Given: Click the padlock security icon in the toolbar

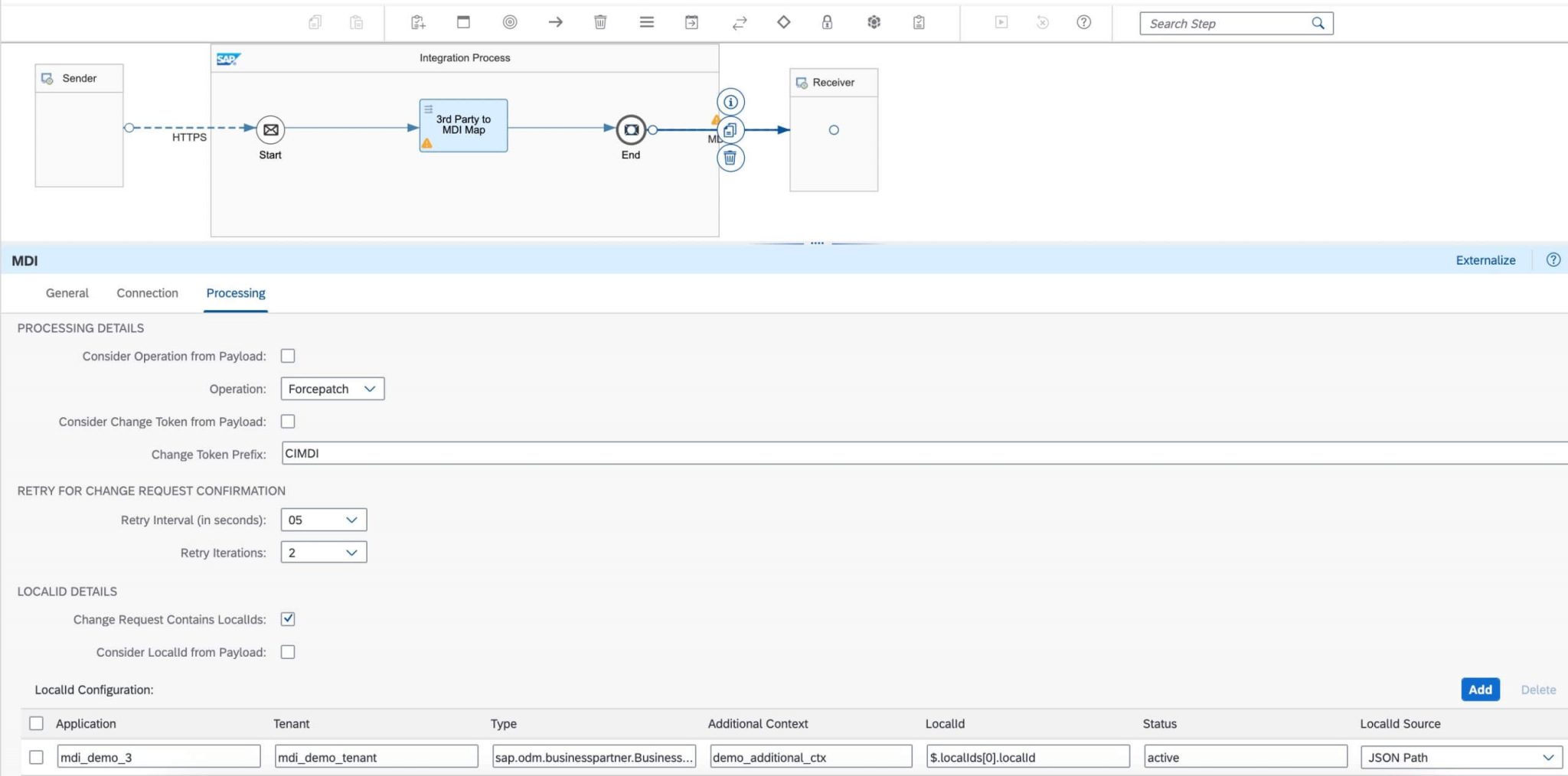Looking at the screenshot, I should (x=828, y=22).
